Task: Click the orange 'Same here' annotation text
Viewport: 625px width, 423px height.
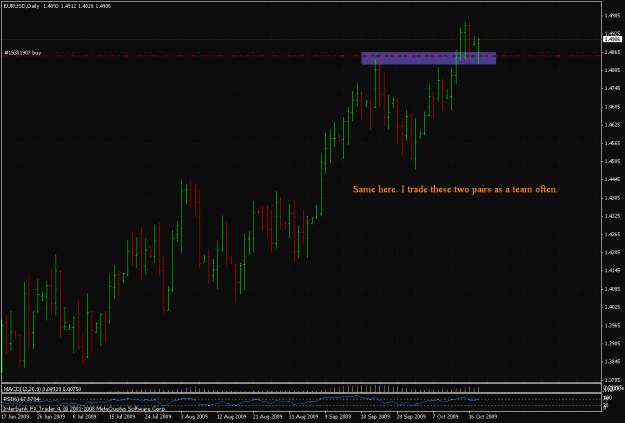Action: tap(455, 189)
